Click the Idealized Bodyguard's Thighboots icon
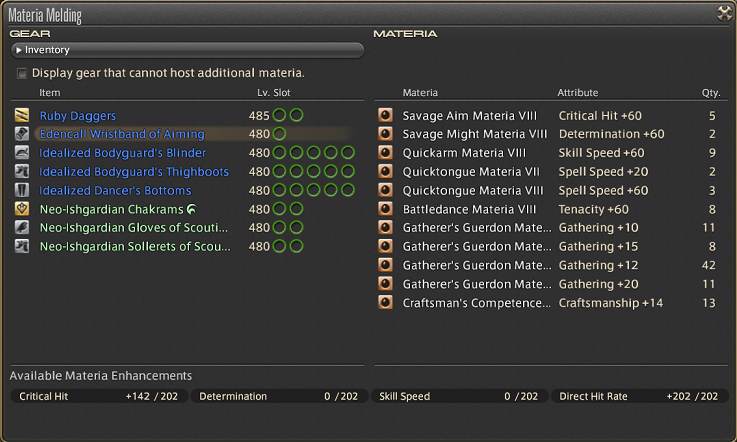737x442 pixels. pos(22,171)
